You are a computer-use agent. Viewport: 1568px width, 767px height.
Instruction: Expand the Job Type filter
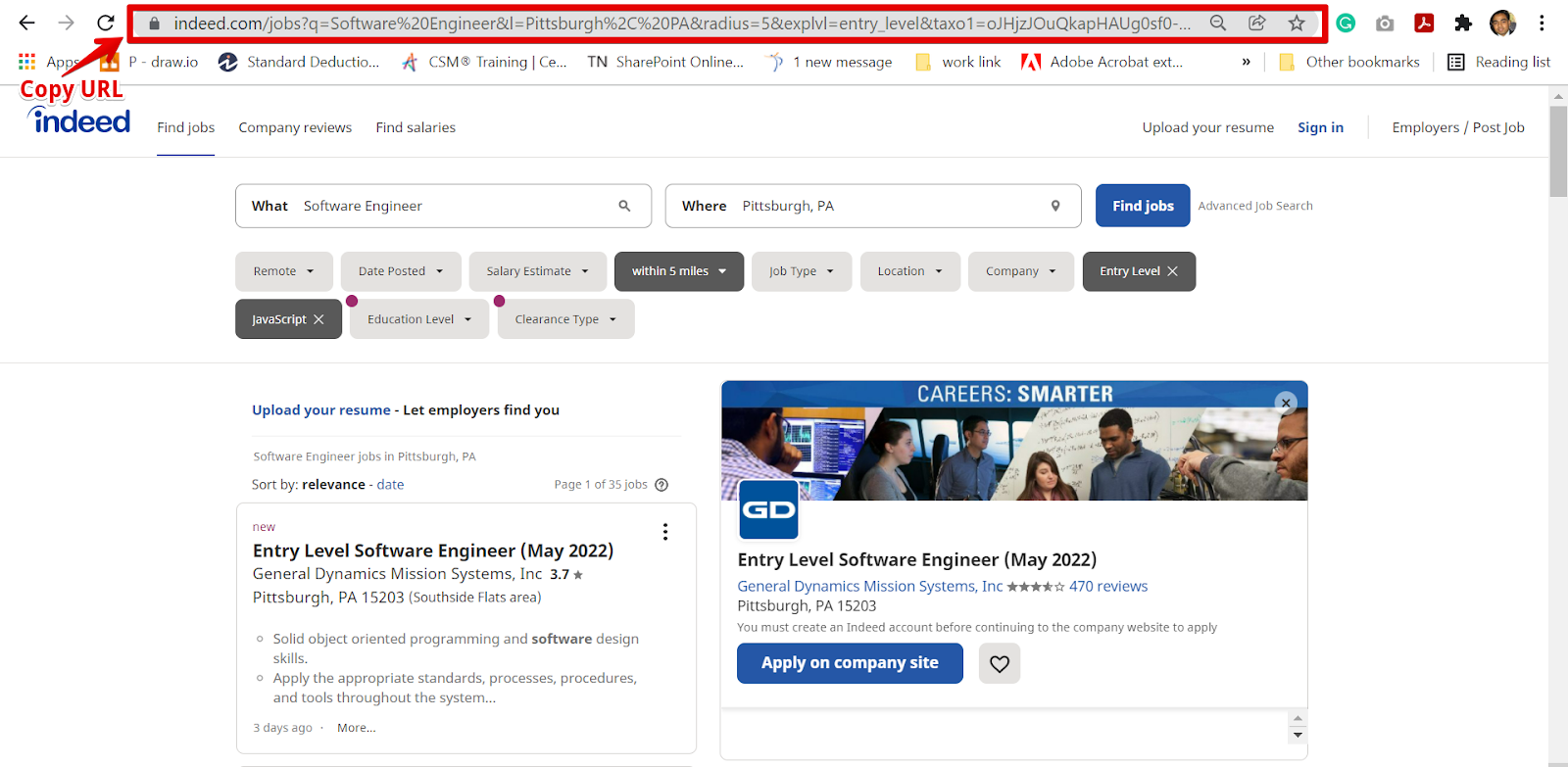pos(802,271)
